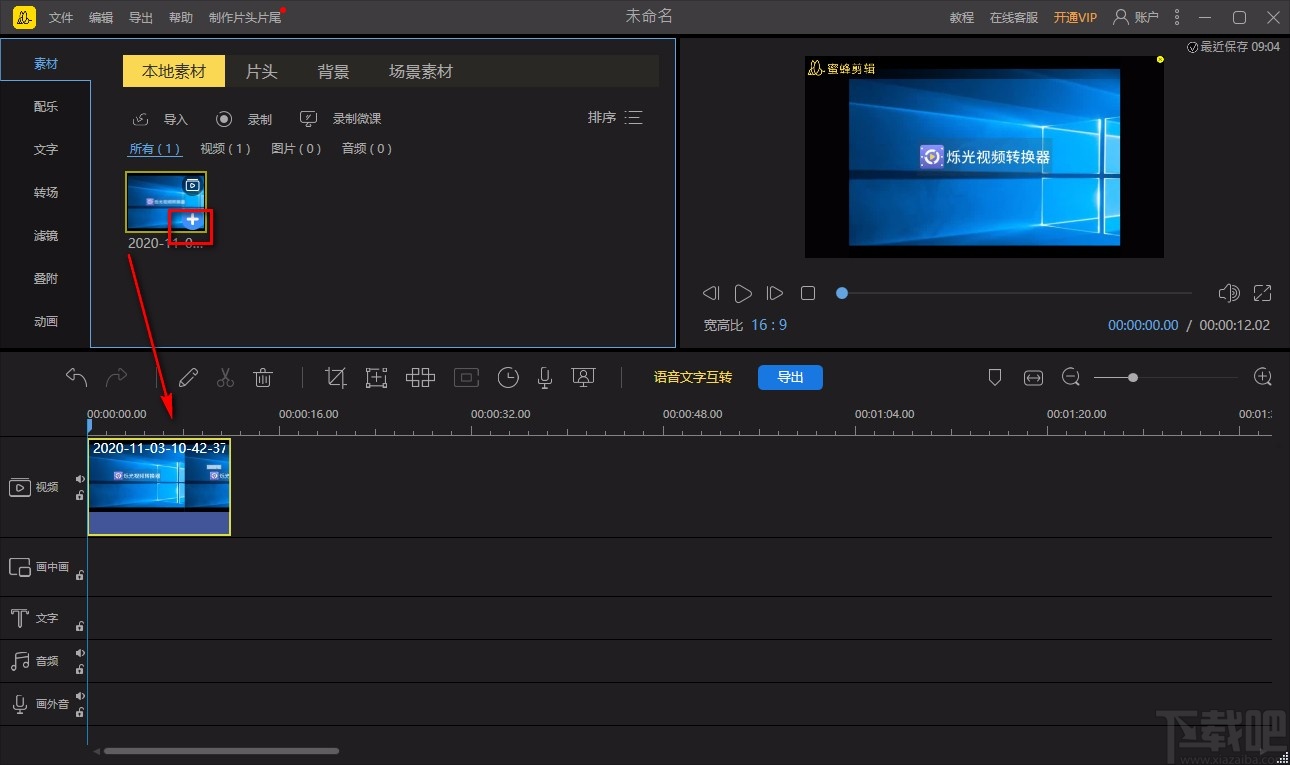
Task: Click the zoom in magnifier on timeline
Action: tap(1263, 377)
